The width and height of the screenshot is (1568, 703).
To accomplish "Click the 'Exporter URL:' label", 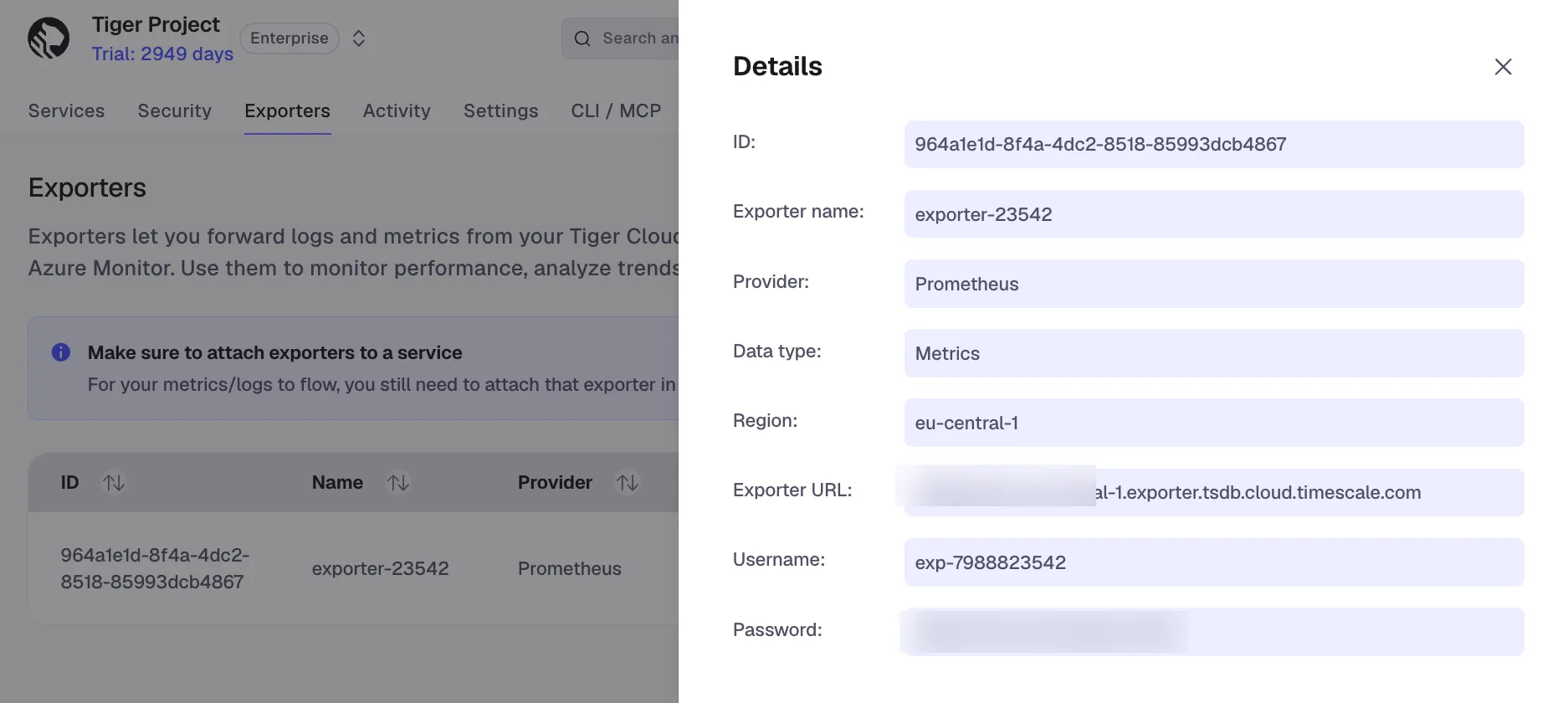I will [792, 490].
